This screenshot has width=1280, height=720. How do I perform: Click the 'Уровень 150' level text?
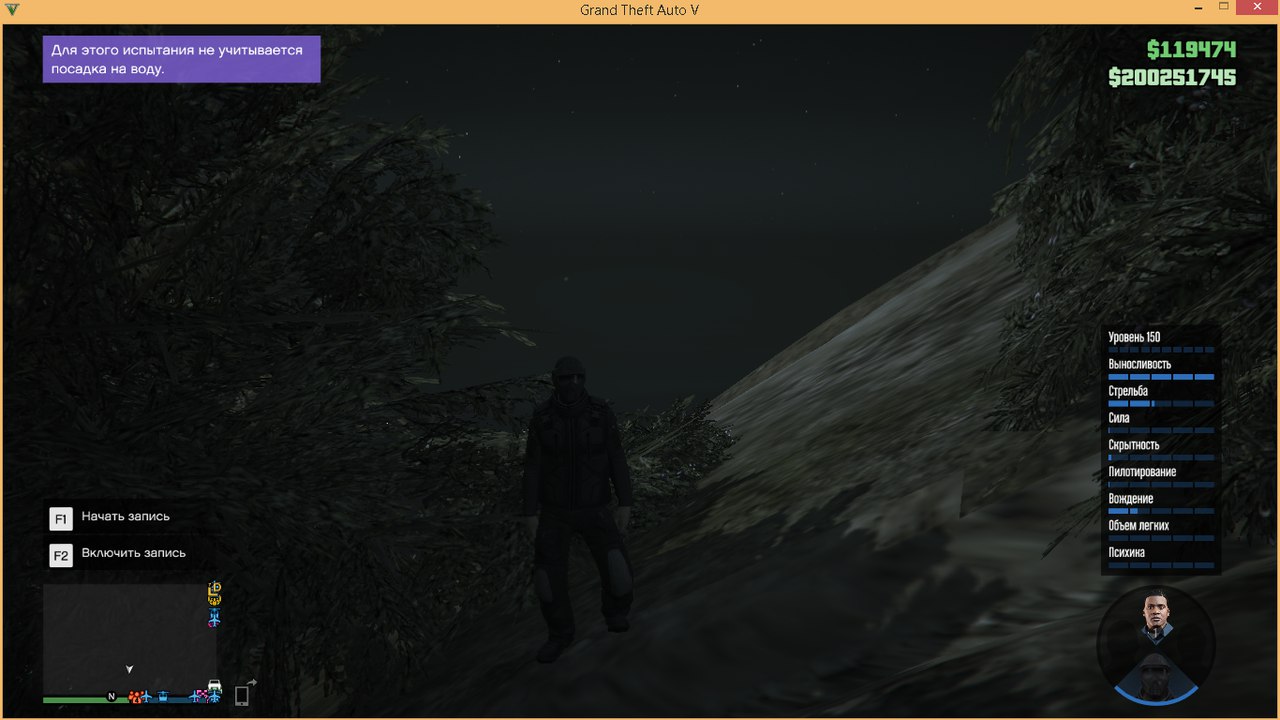pyautogui.click(x=1134, y=337)
